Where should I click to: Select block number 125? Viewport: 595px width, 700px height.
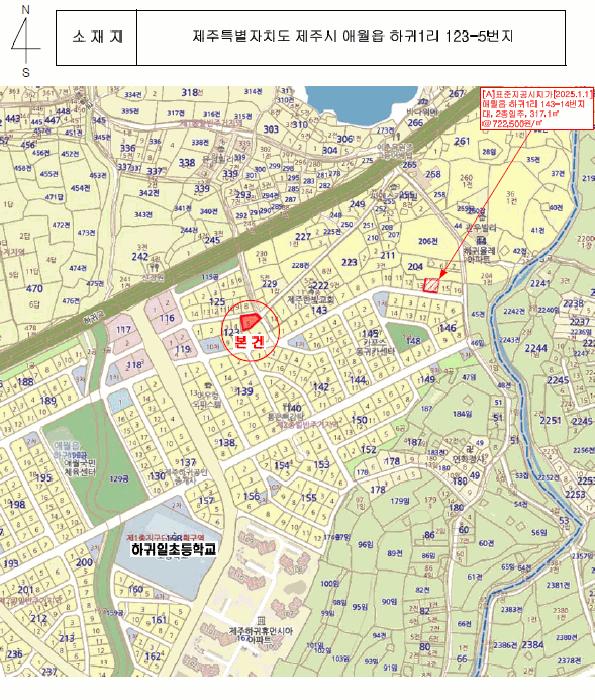point(217,301)
